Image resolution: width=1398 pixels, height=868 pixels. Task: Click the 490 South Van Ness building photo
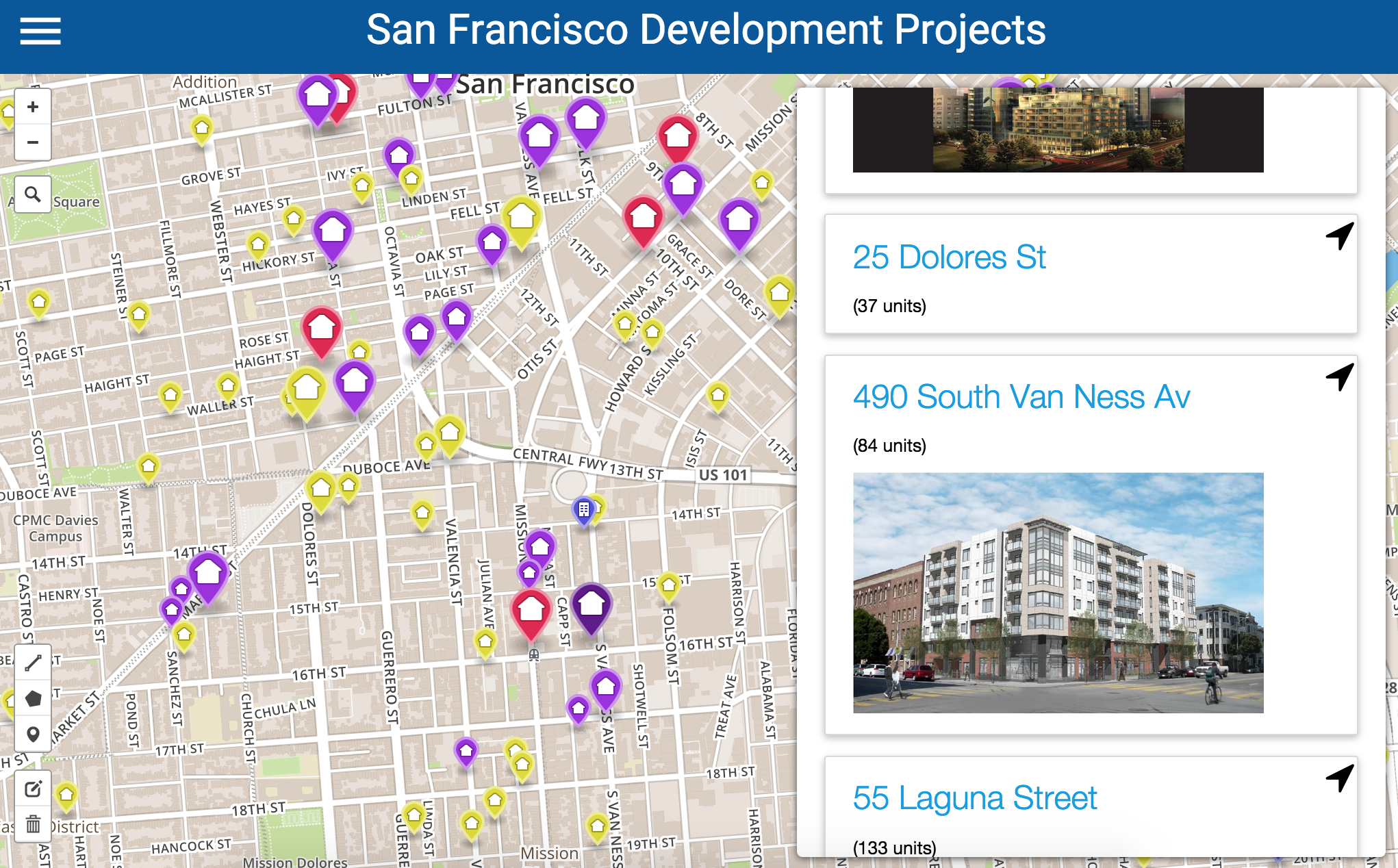[x=1058, y=592]
